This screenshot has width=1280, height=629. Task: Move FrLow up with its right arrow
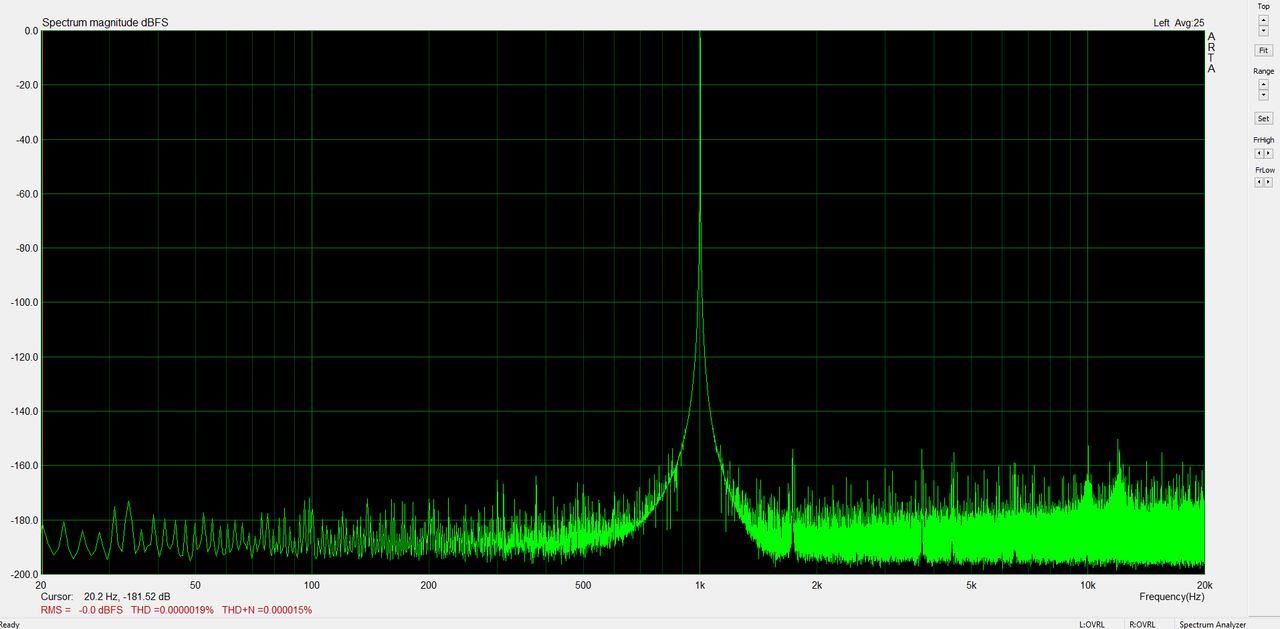[1269, 182]
